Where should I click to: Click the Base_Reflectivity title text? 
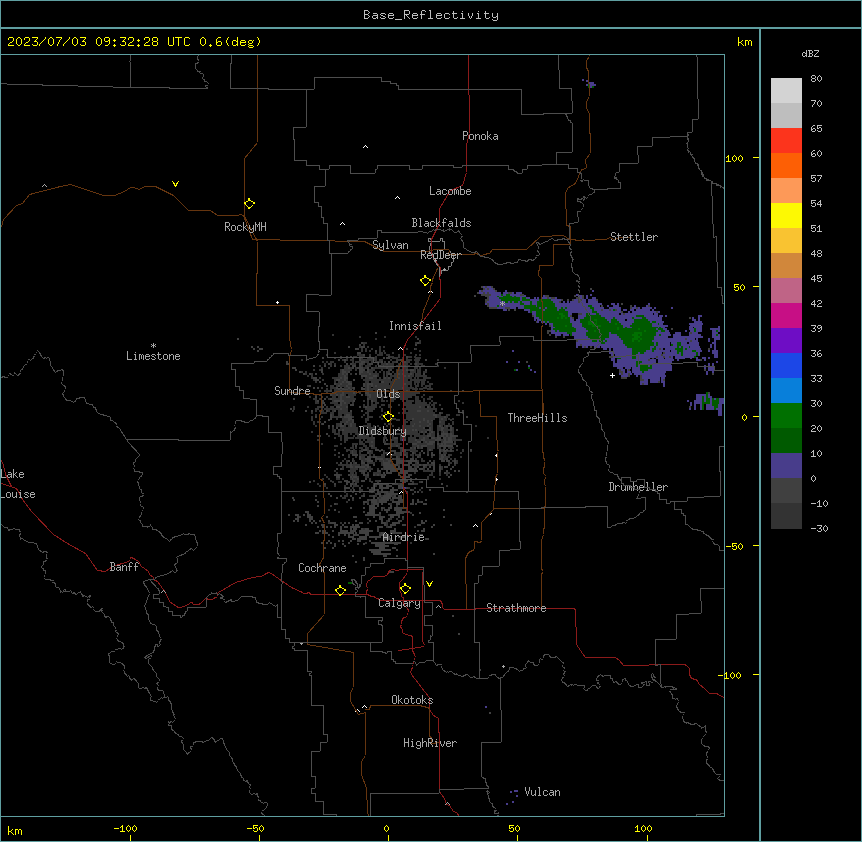(431, 15)
